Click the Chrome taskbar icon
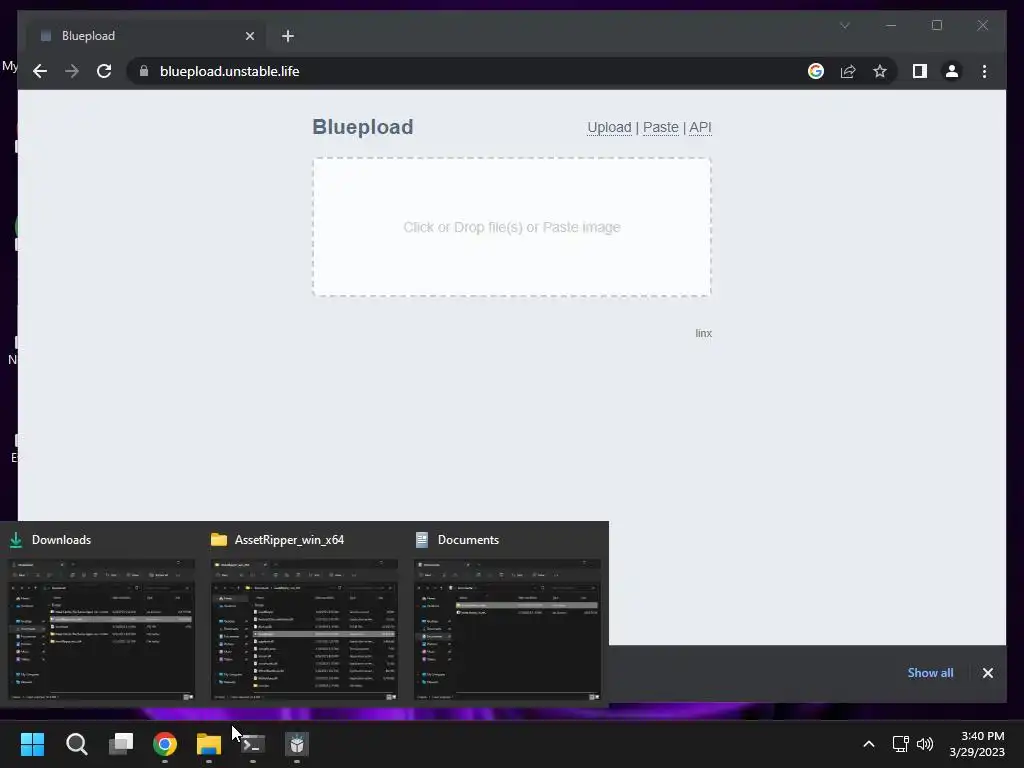The height and width of the screenshot is (768, 1024). (165, 744)
